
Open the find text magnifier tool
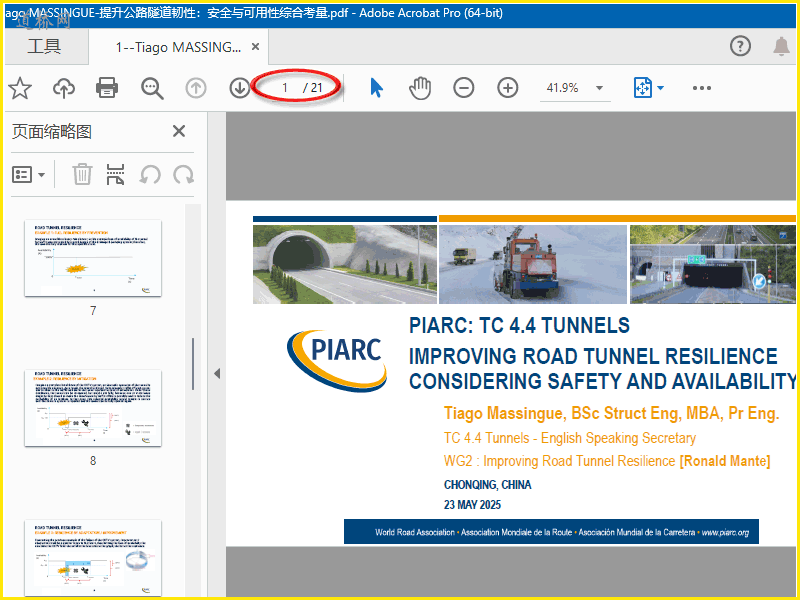coord(152,88)
